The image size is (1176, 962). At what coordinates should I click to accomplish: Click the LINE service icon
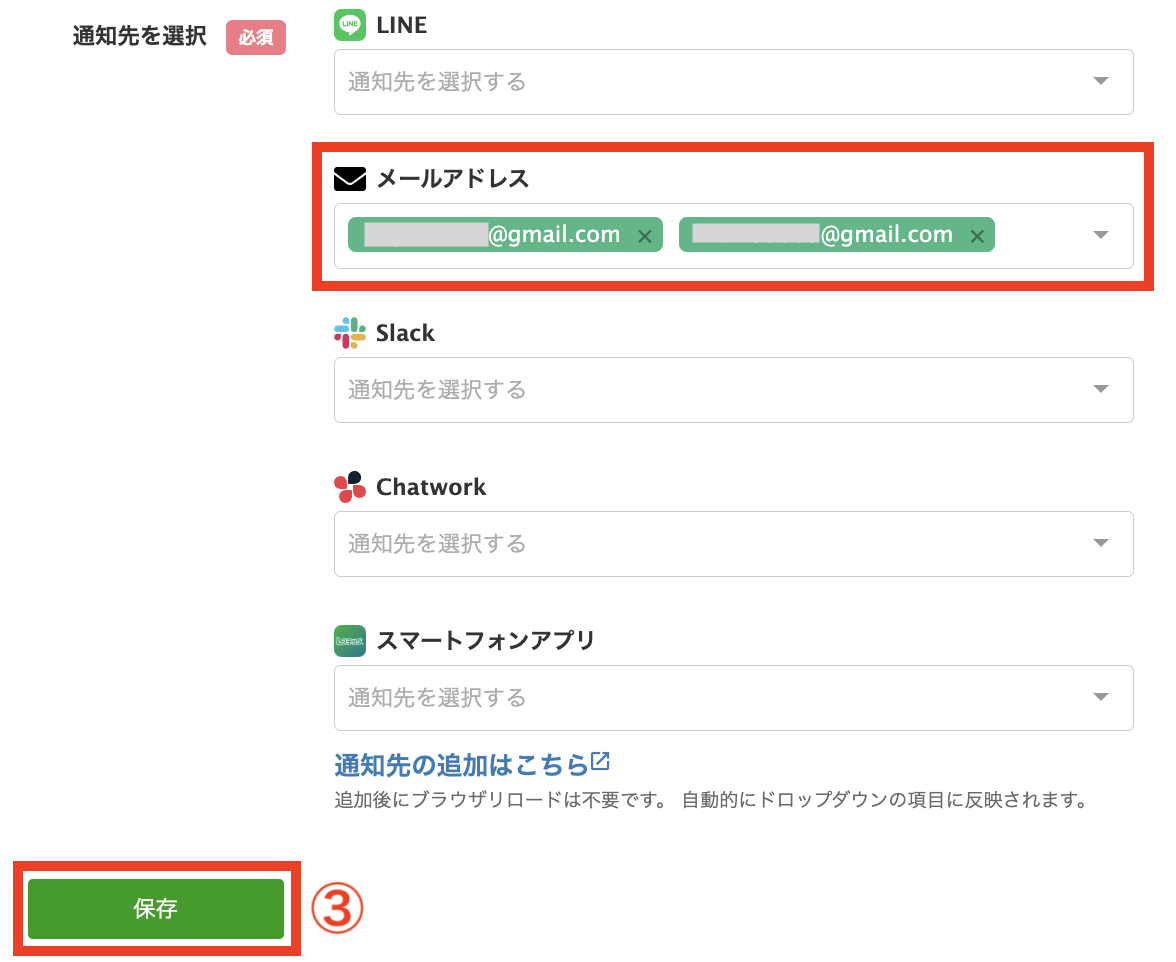[350, 24]
